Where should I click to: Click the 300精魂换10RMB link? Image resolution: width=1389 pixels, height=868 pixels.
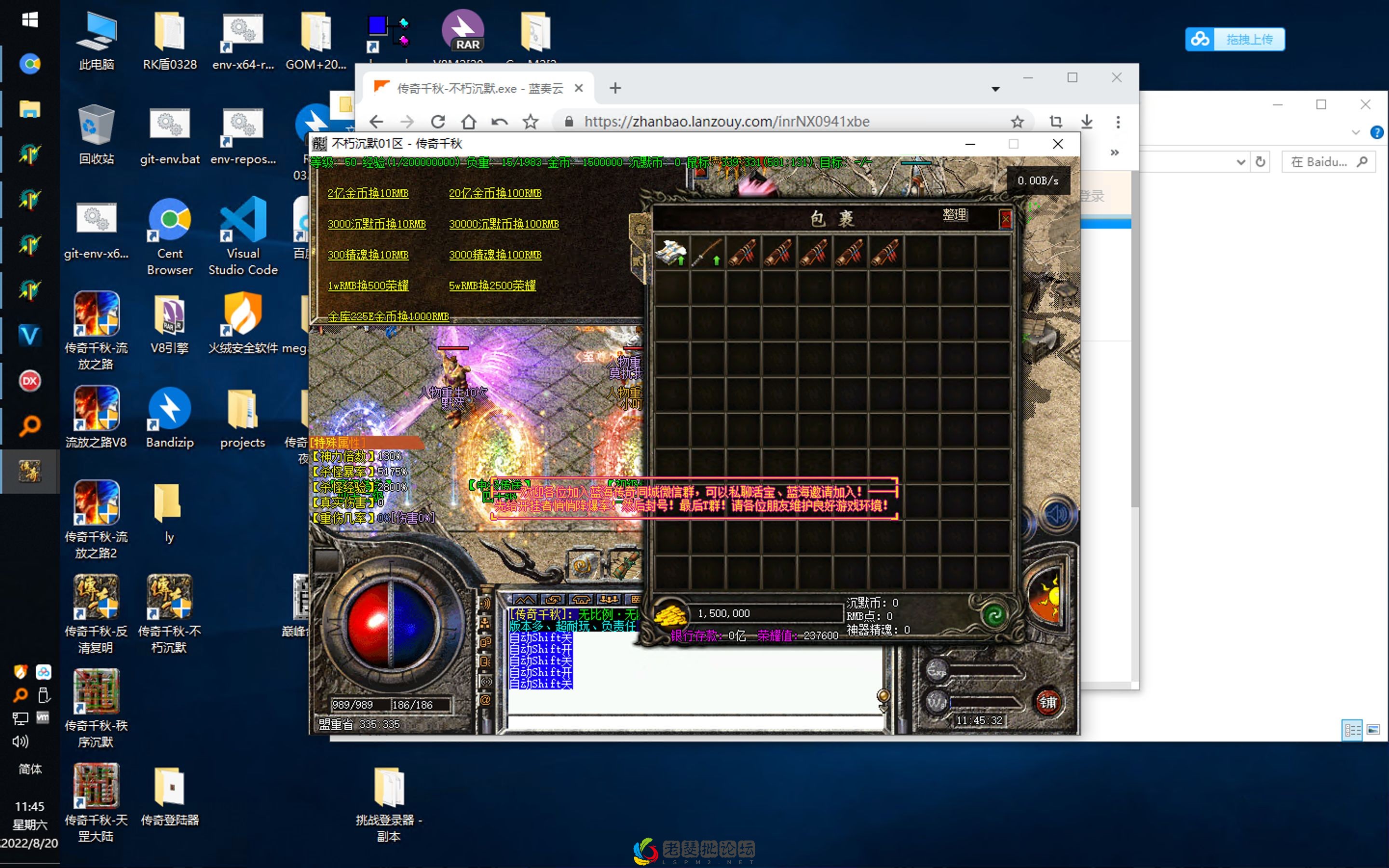coord(368,255)
